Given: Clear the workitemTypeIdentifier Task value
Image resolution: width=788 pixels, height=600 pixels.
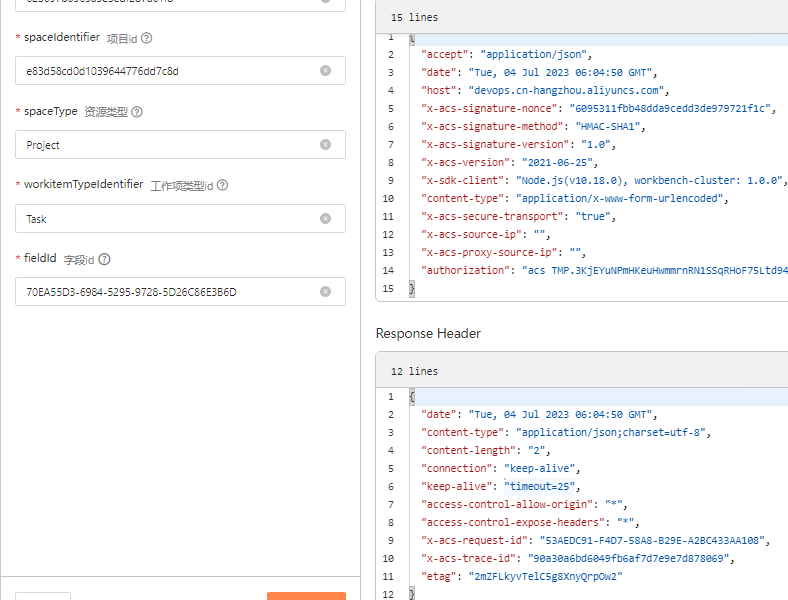Looking at the screenshot, I should tap(325, 219).
